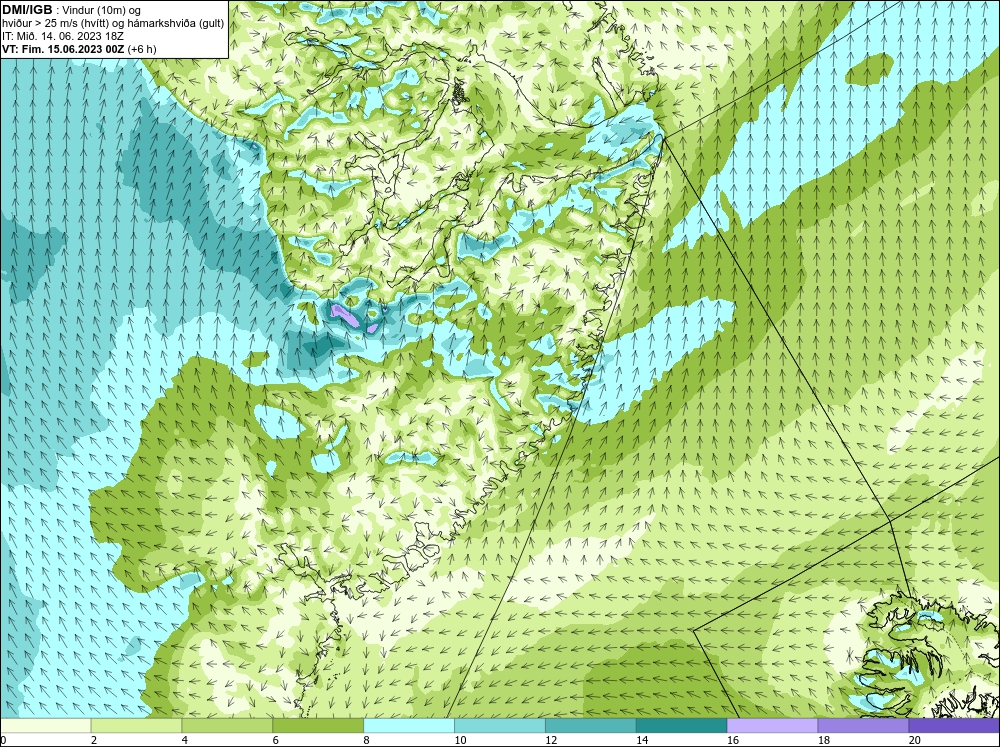Click the legend scale label '4'
This screenshot has width=1000, height=747.
point(185,740)
